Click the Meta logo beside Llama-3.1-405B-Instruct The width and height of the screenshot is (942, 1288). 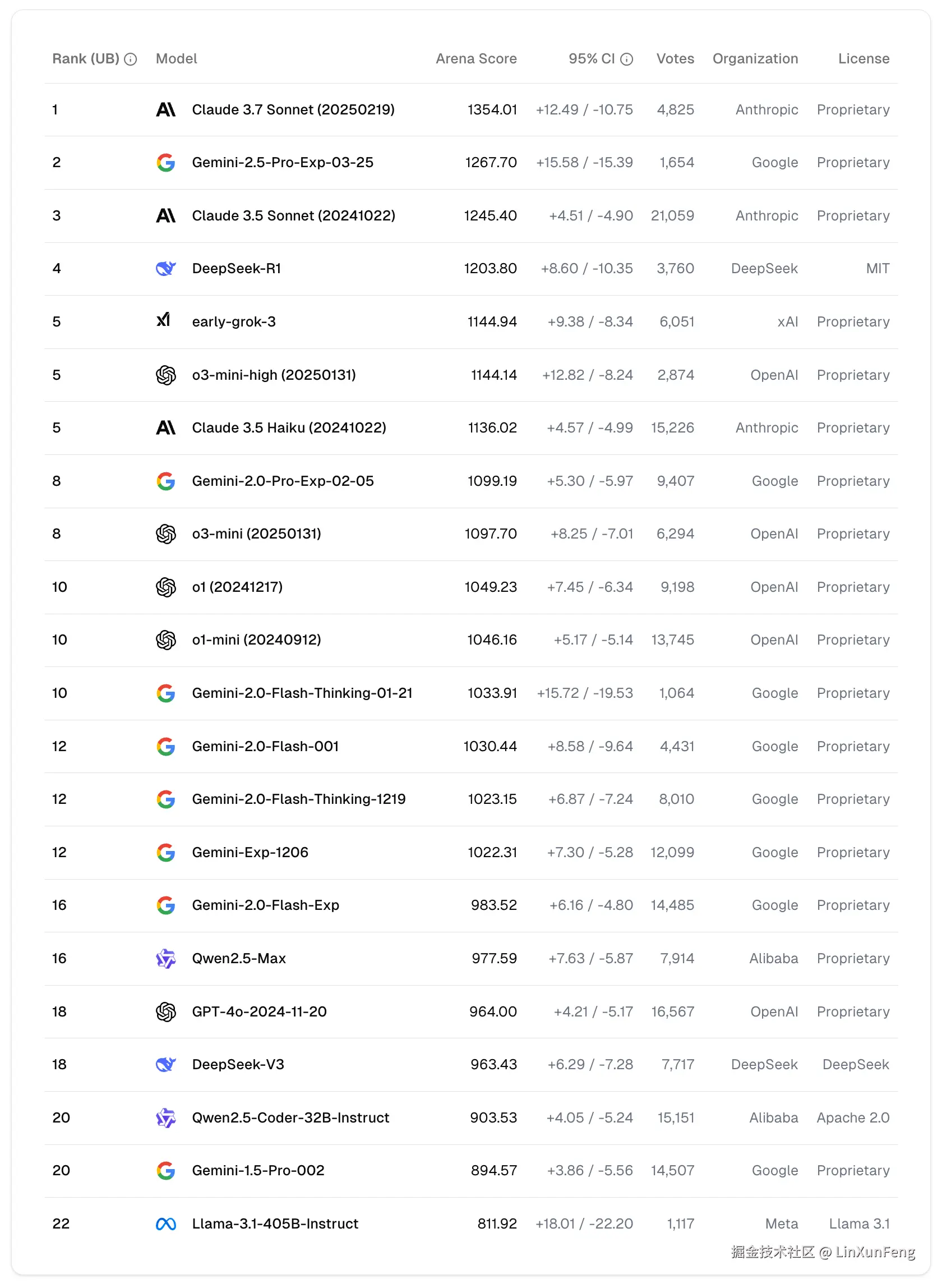(x=165, y=1223)
